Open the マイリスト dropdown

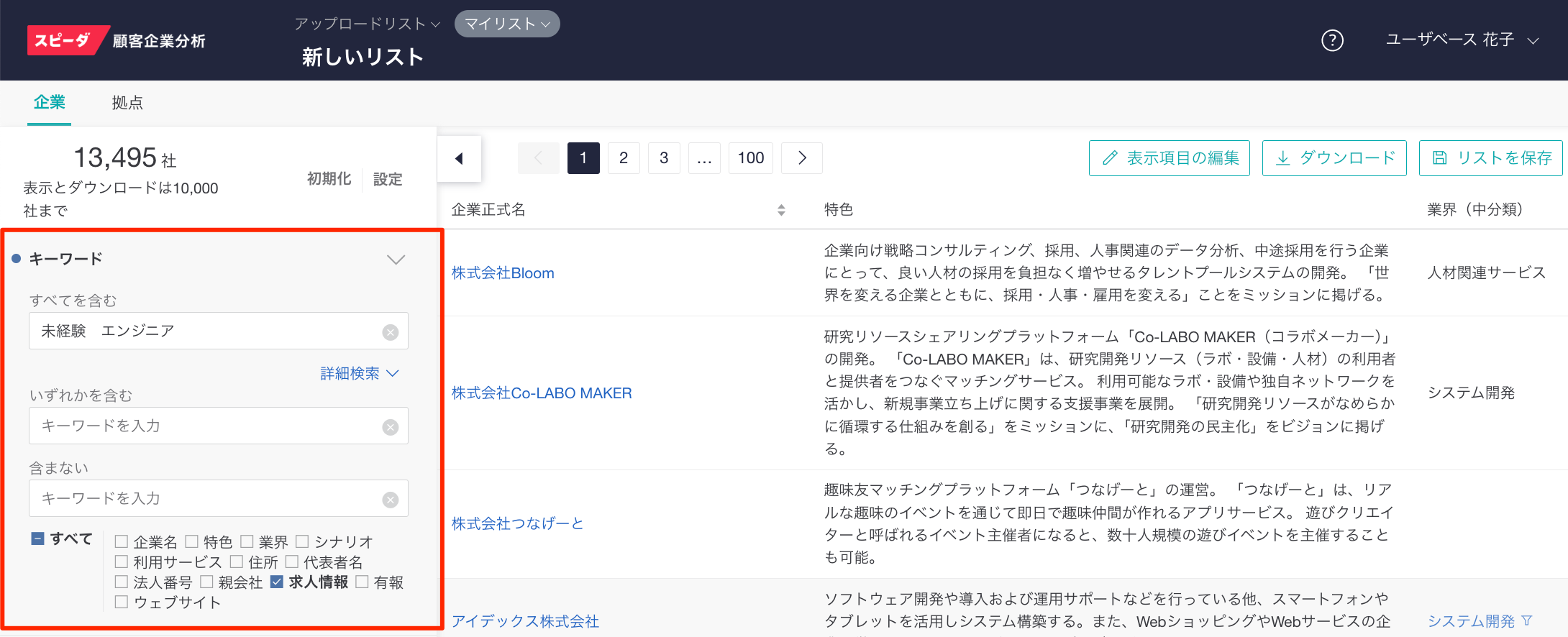(507, 24)
